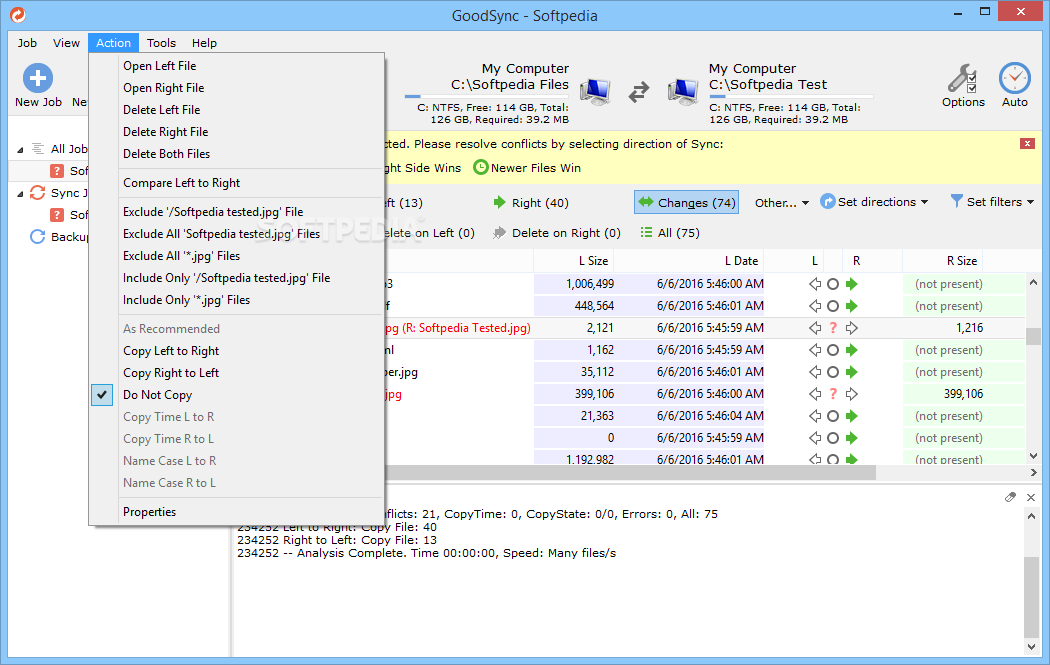The height and width of the screenshot is (665, 1050).
Task: Click green right arrow for 448,564 row
Action: [851, 306]
